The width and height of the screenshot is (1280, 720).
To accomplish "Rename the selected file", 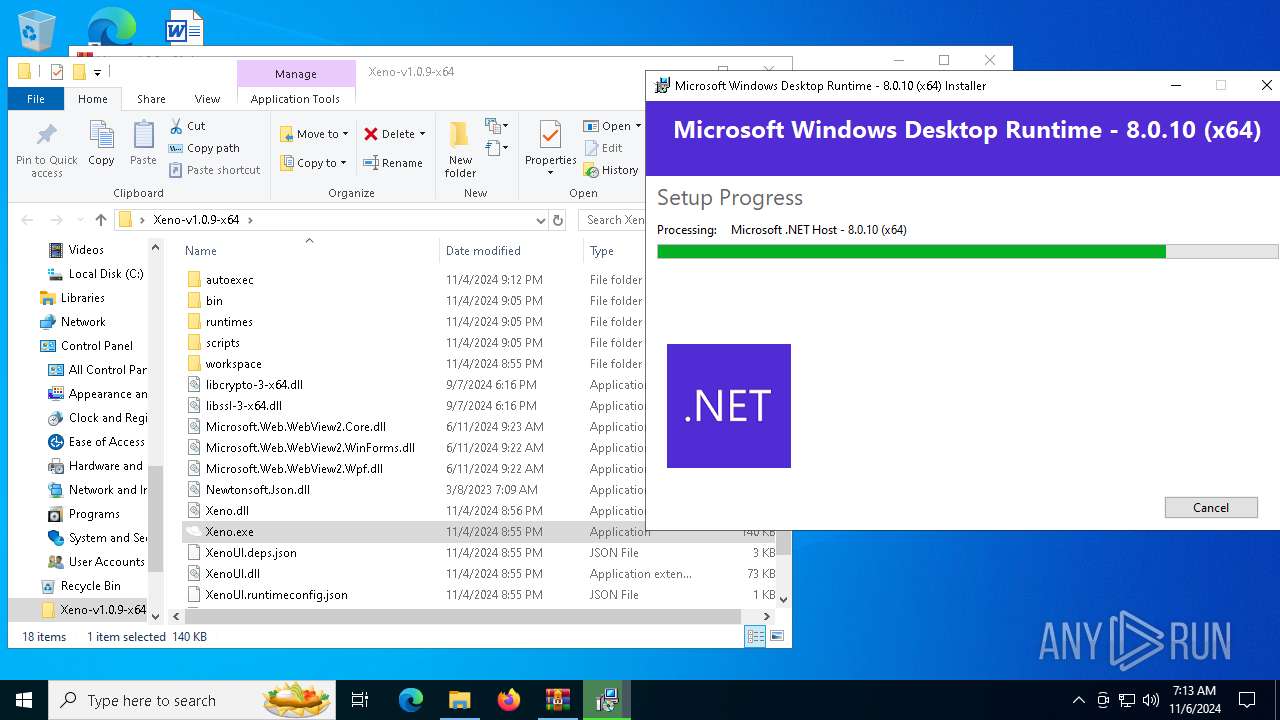I will point(392,163).
